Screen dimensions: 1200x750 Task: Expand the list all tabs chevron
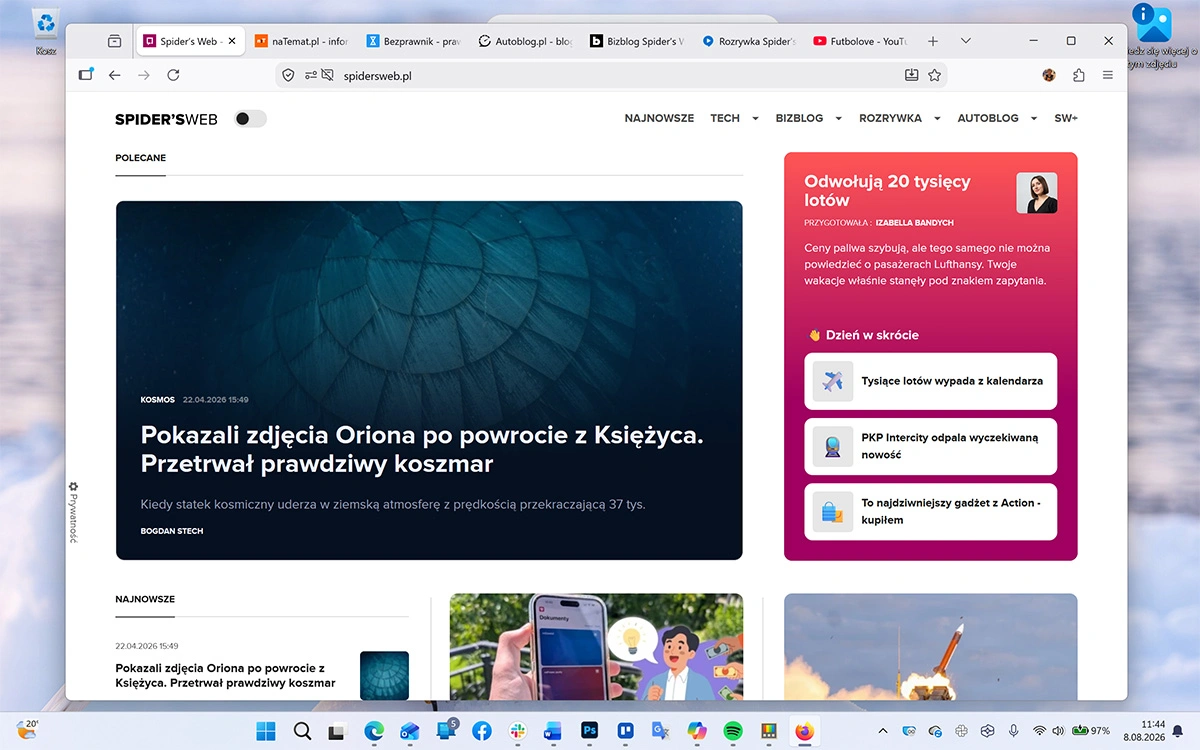tap(965, 41)
